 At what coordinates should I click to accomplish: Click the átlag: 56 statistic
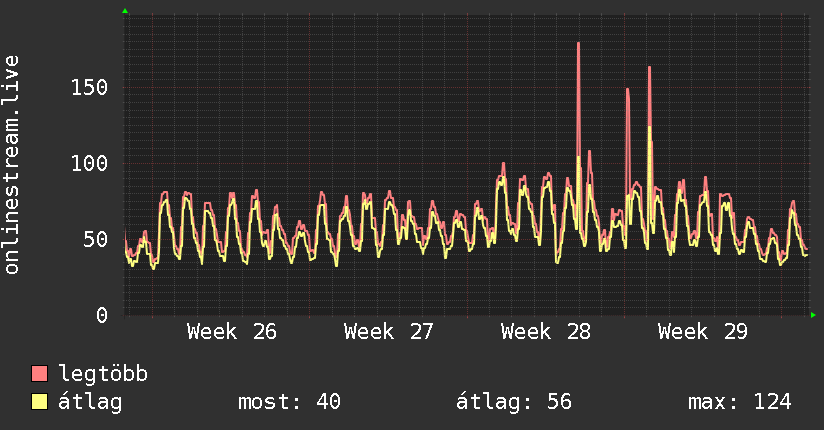pos(513,402)
